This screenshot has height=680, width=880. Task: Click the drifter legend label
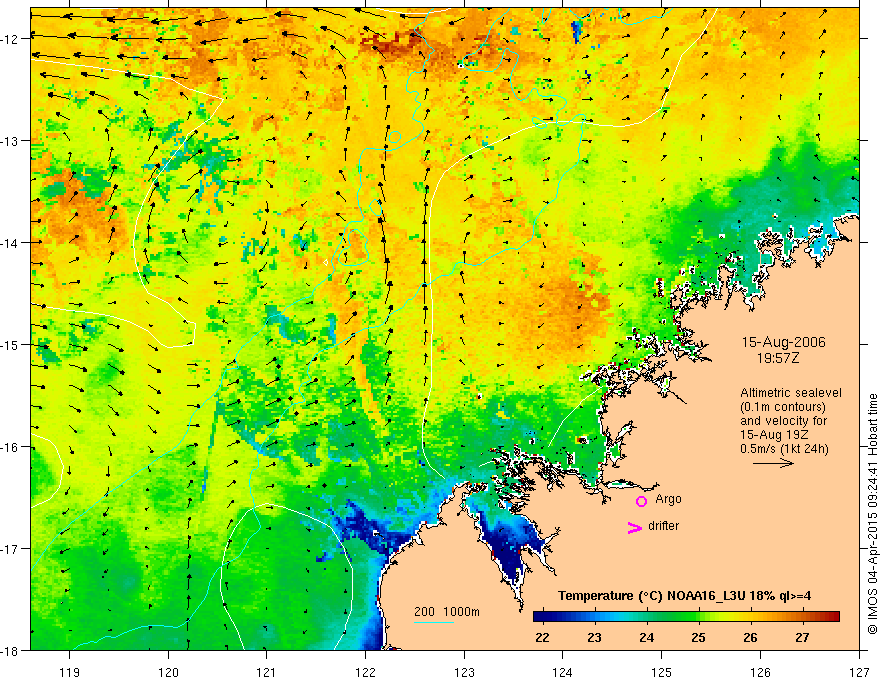[663, 526]
